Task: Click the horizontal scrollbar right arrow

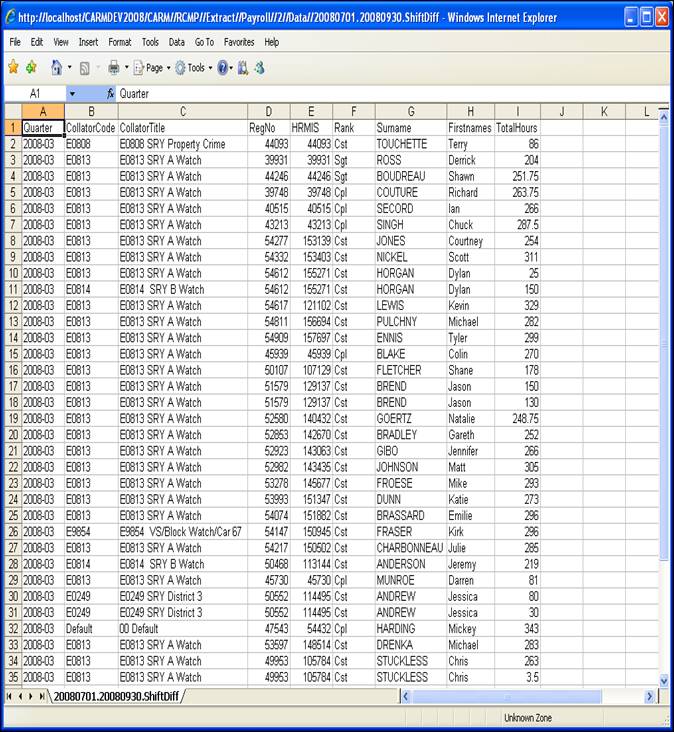Action: (649, 696)
